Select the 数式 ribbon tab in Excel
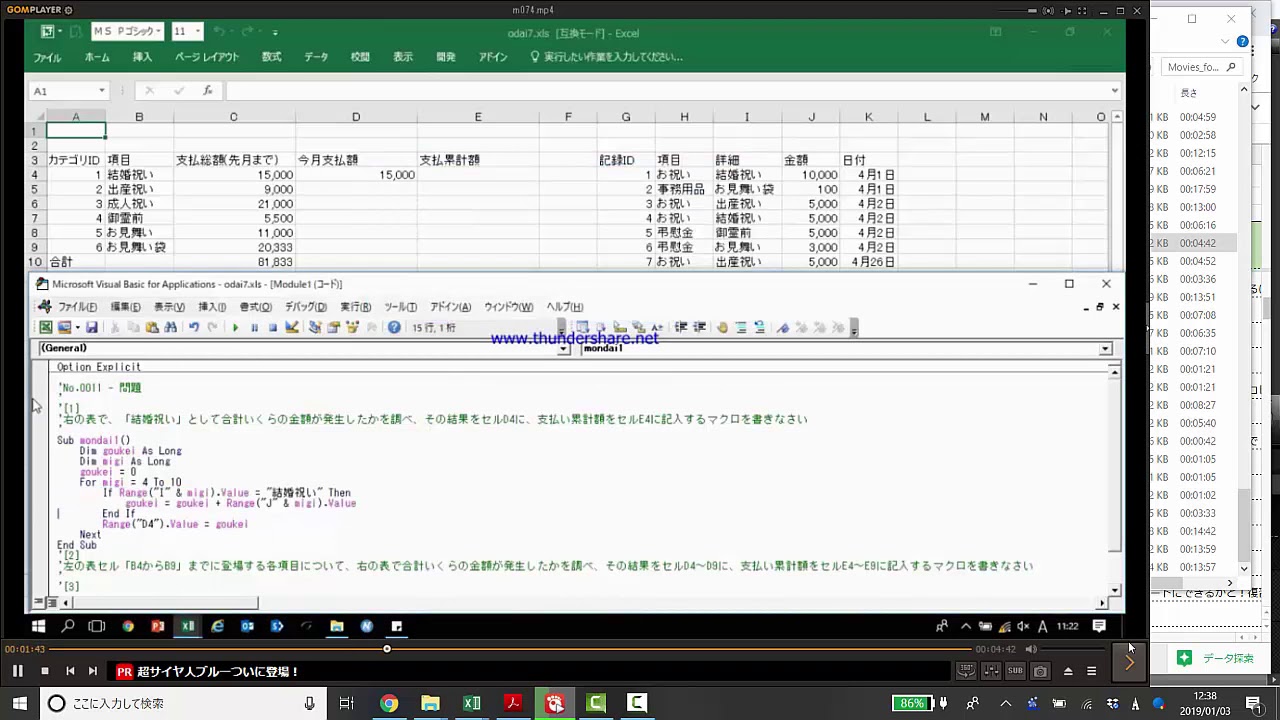This screenshot has height=720, width=1280. click(x=271, y=57)
